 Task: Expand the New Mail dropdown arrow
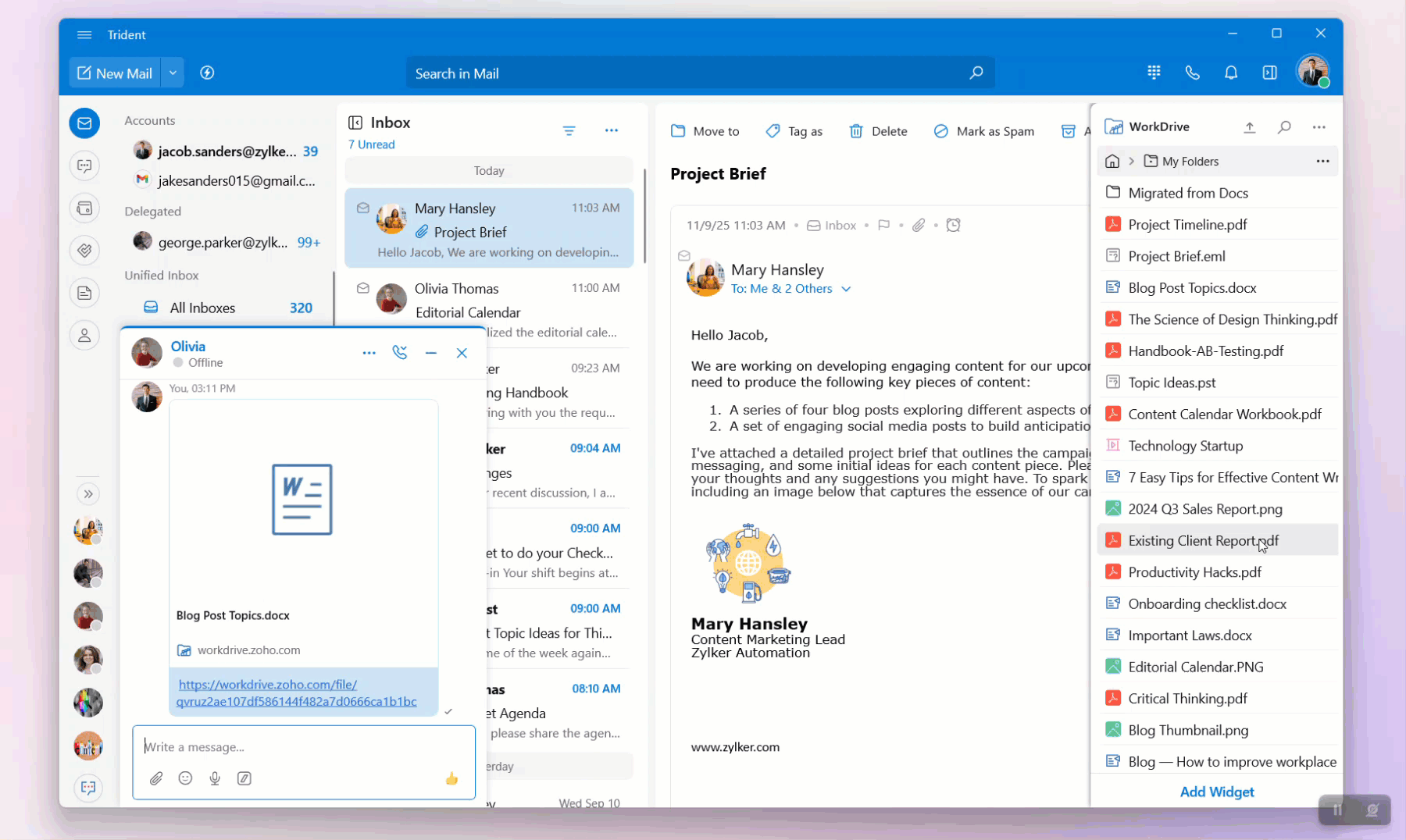[173, 73]
